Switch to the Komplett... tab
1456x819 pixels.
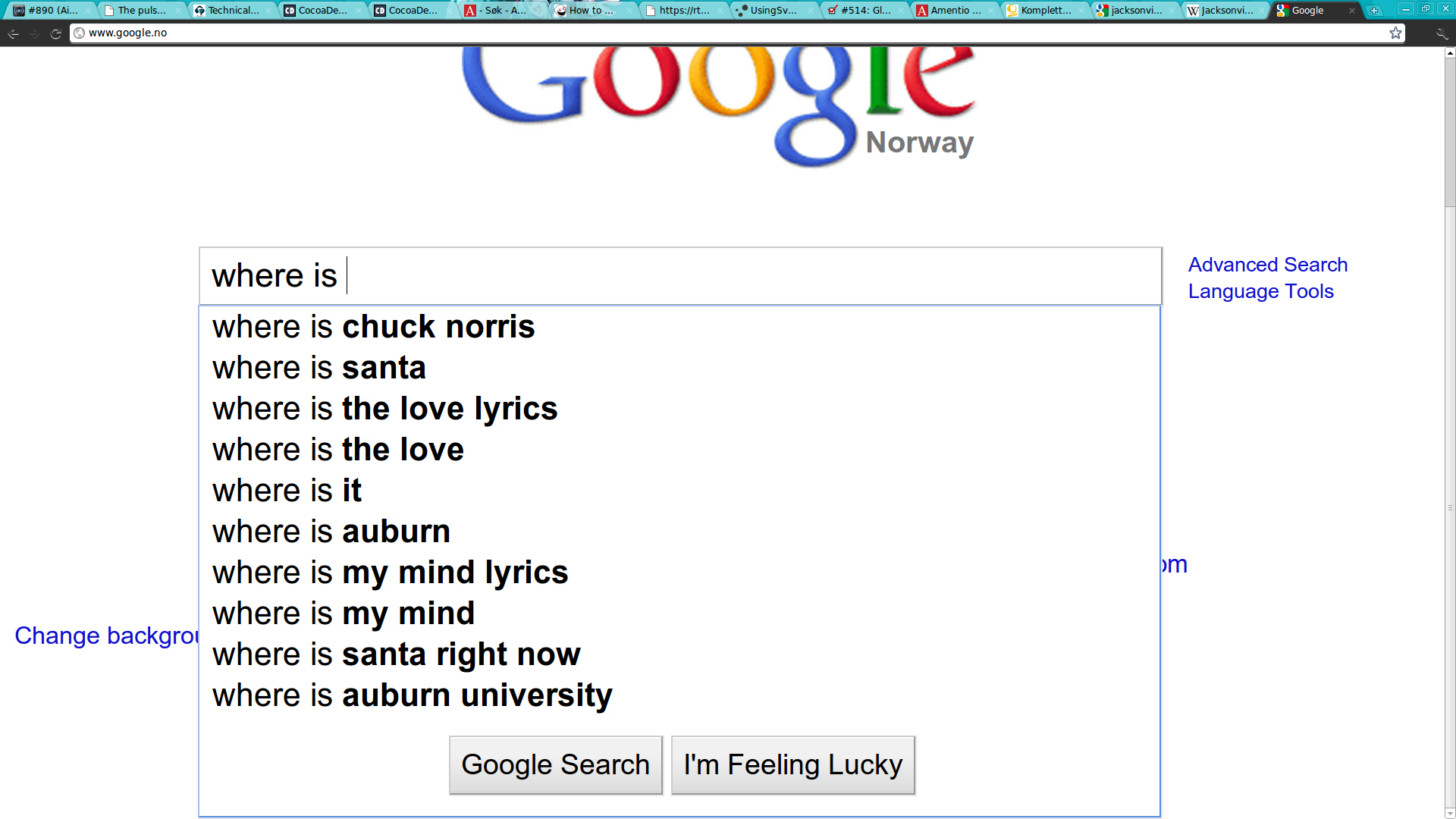pyautogui.click(x=1044, y=11)
